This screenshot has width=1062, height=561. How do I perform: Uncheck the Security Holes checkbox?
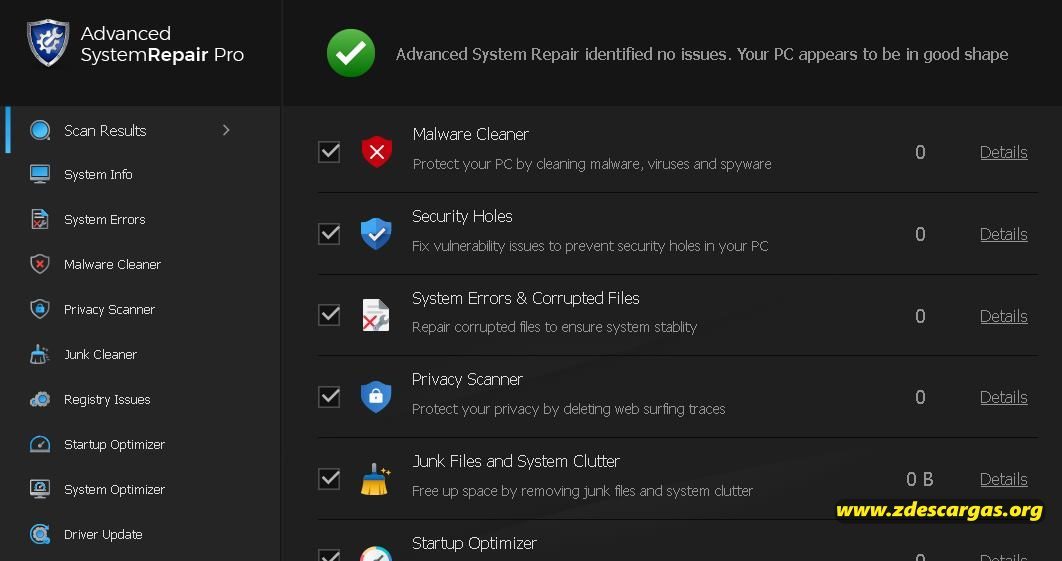click(329, 234)
